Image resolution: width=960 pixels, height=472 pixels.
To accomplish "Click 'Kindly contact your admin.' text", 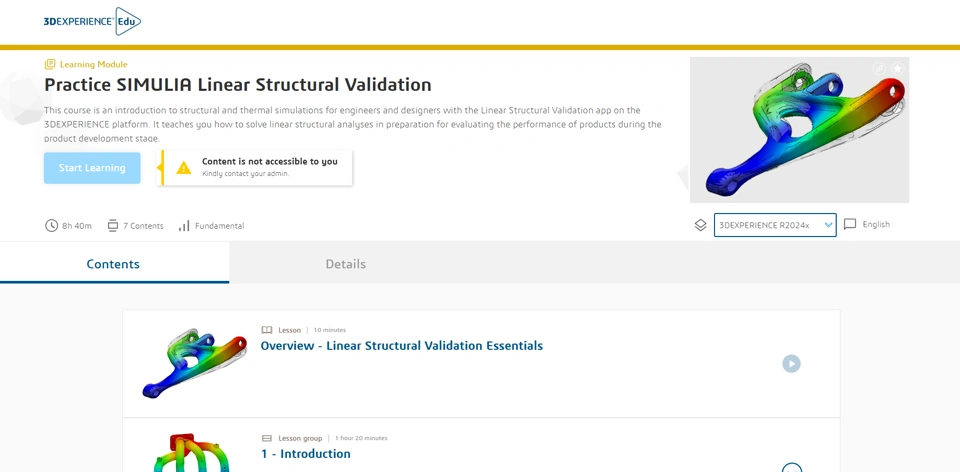I will pyautogui.click(x=245, y=174).
